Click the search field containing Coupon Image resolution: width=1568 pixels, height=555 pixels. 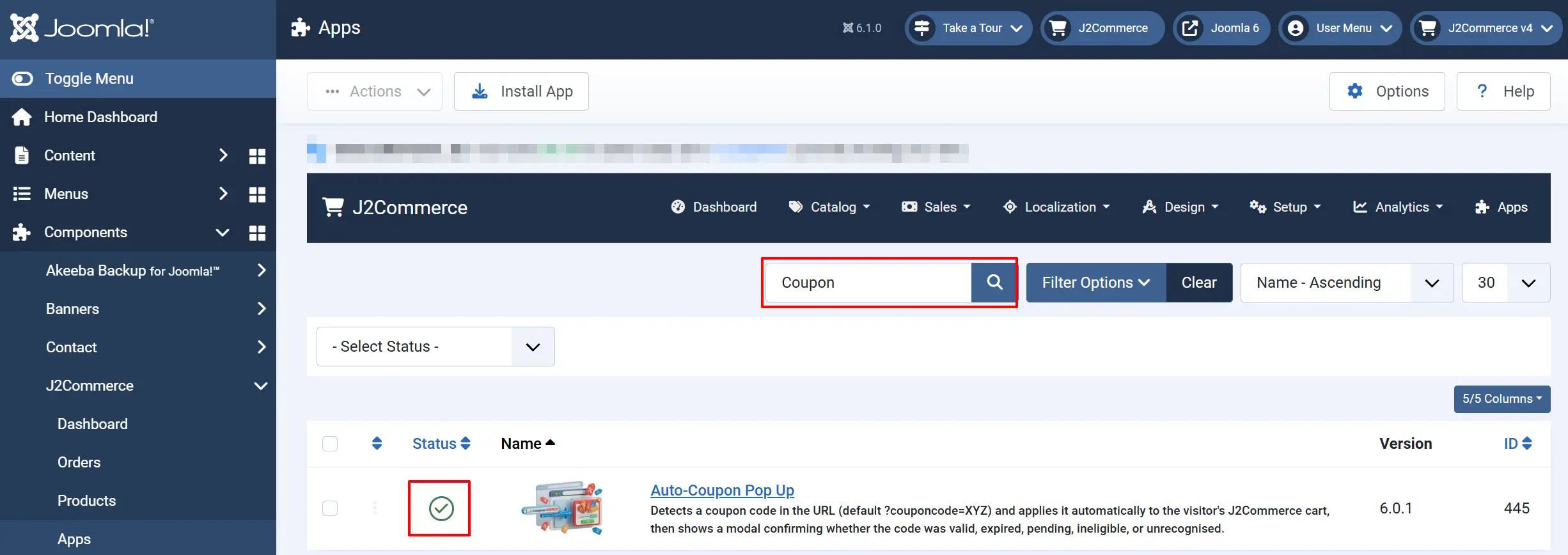point(868,283)
